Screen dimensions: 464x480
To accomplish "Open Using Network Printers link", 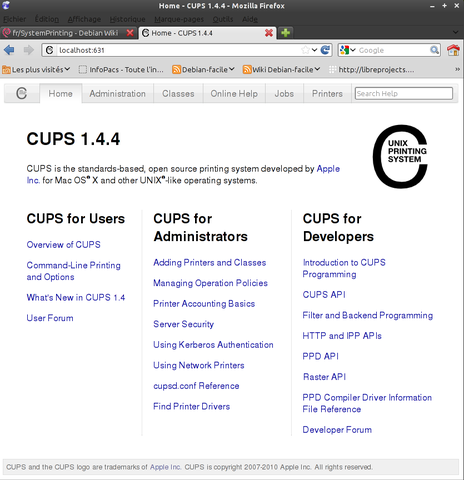I will click(199, 365).
